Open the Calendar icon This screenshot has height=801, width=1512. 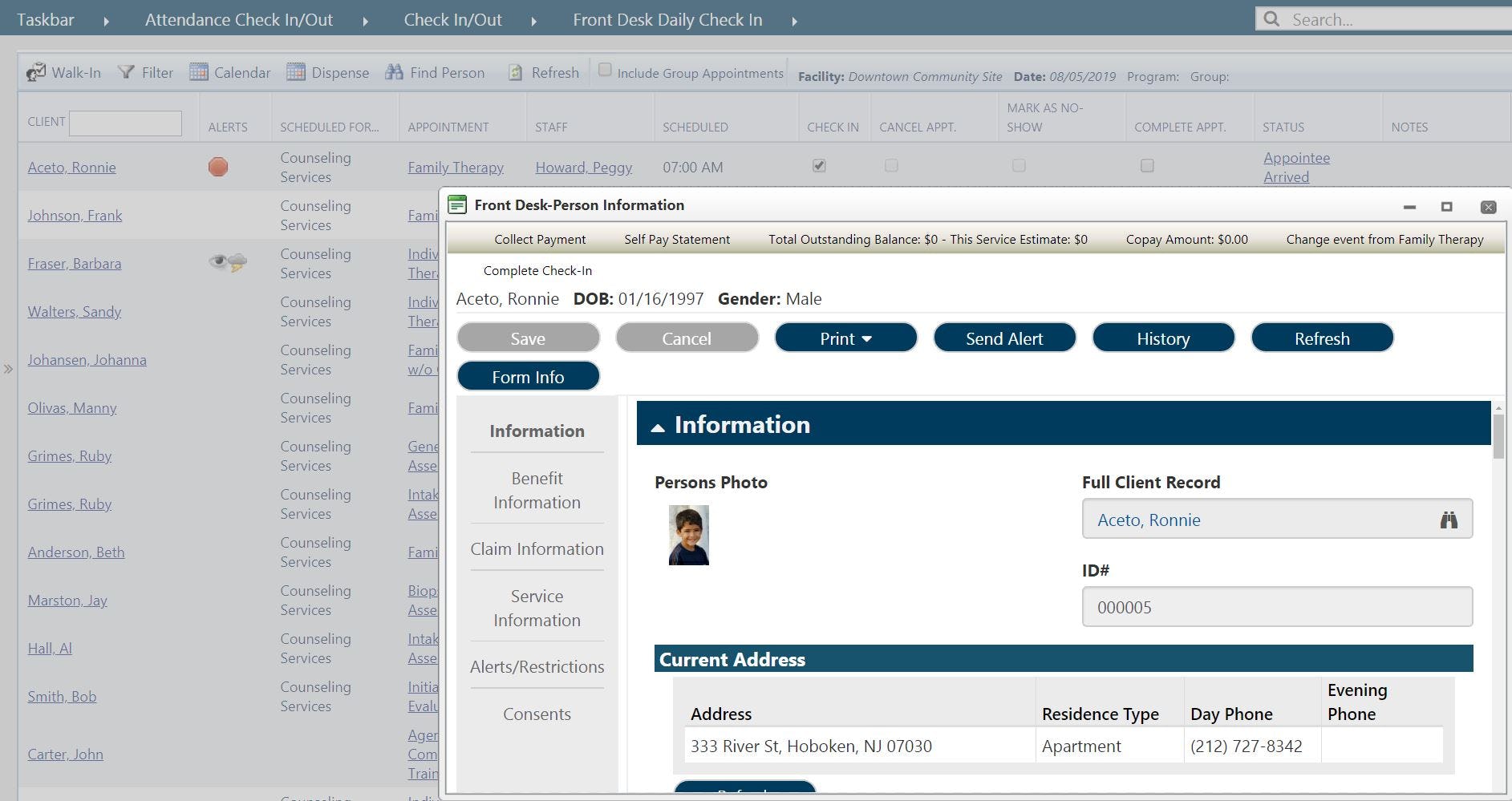(x=198, y=72)
